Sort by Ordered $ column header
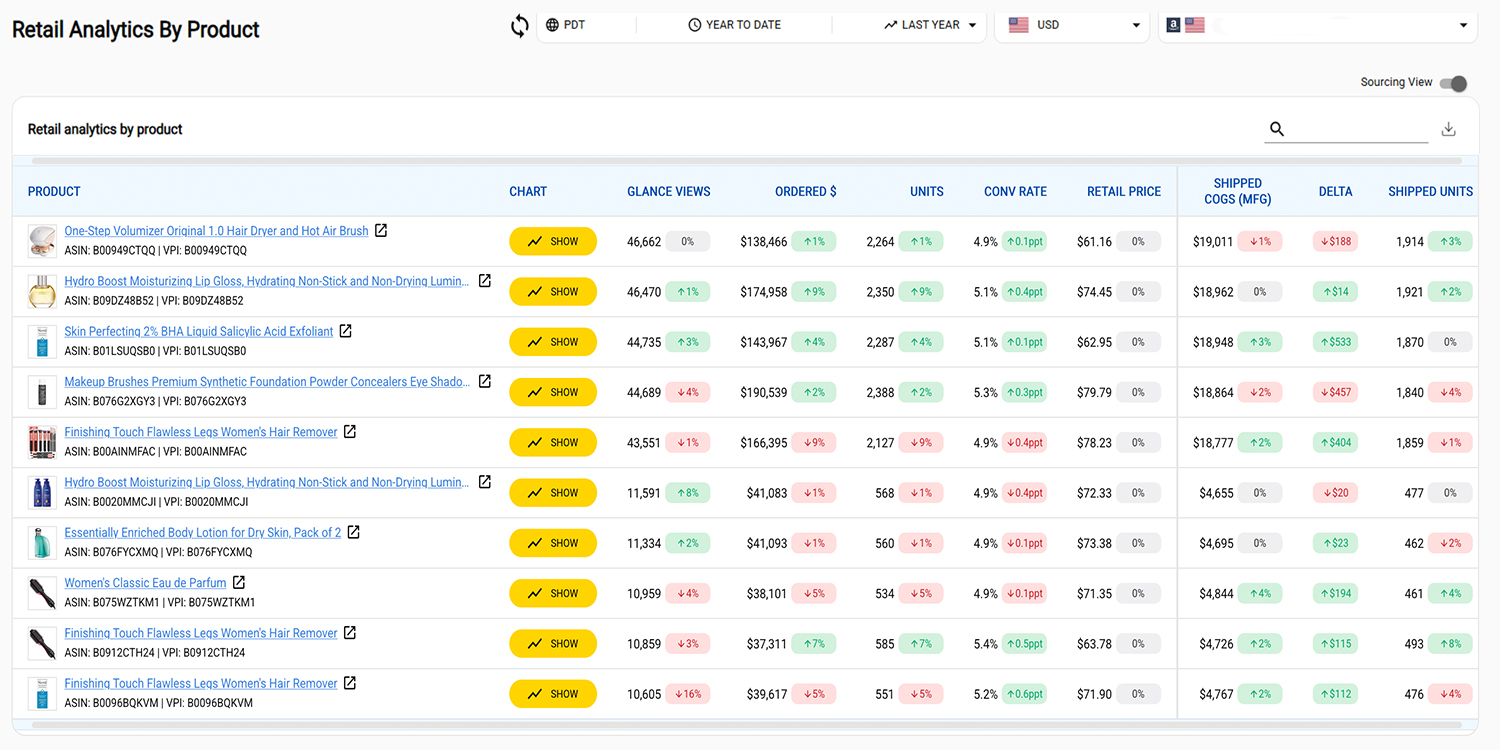This screenshot has width=1500, height=750. pyautogui.click(x=805, y=192)
